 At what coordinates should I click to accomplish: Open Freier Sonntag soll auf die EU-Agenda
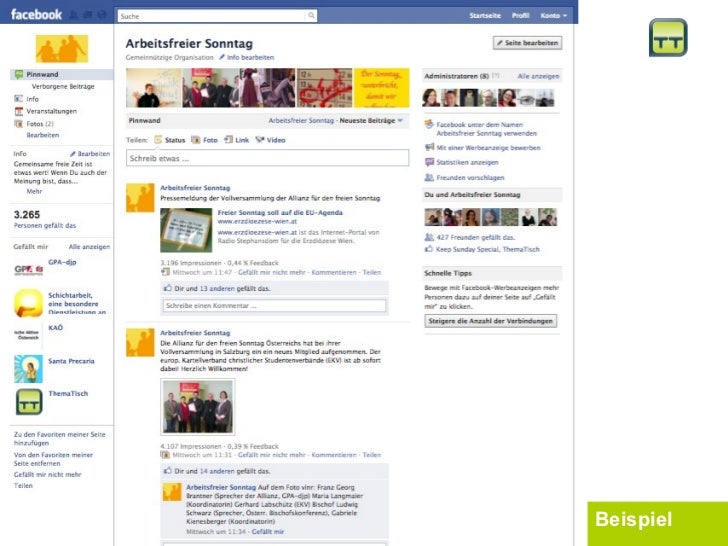click(280, 213)
